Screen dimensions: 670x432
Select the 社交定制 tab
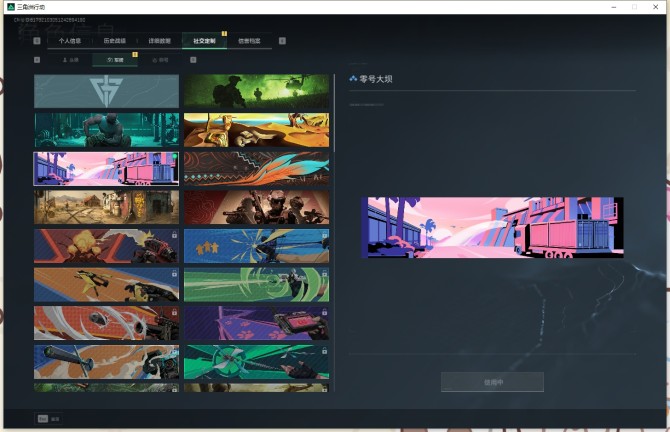(204, 41)
